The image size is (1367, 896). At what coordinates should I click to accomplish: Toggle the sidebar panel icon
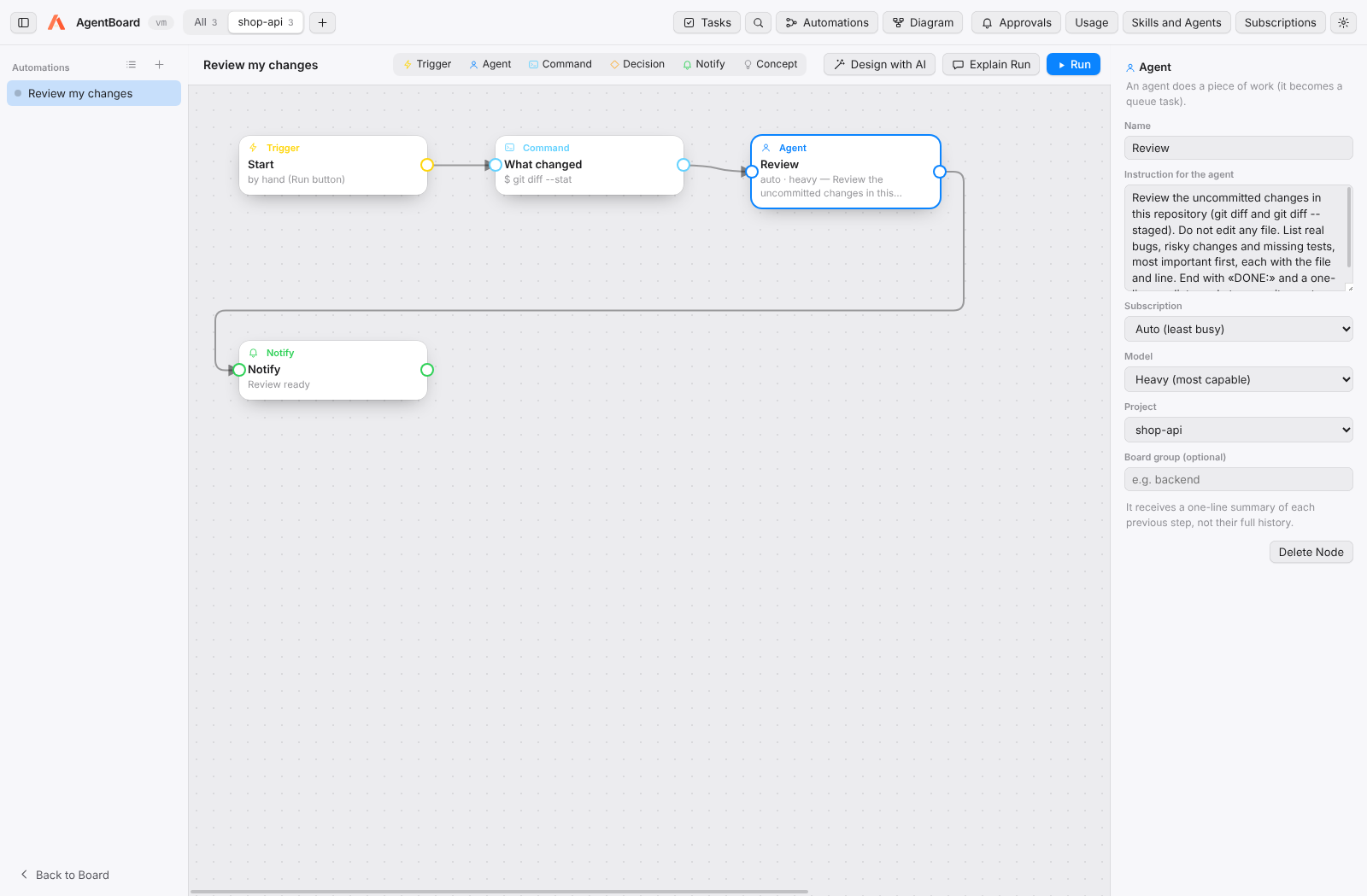click(24, 22)
